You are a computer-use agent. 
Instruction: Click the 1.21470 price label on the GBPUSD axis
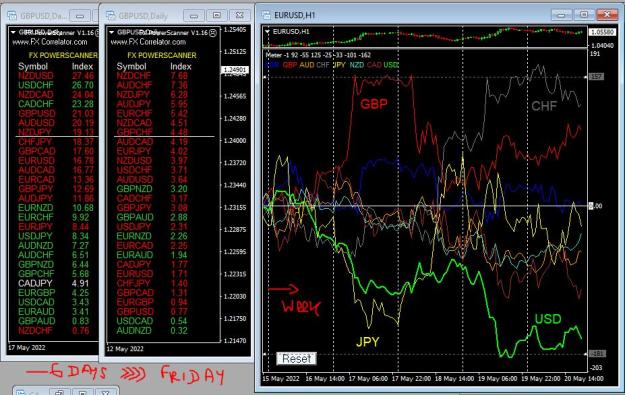(x=235, y=341)
